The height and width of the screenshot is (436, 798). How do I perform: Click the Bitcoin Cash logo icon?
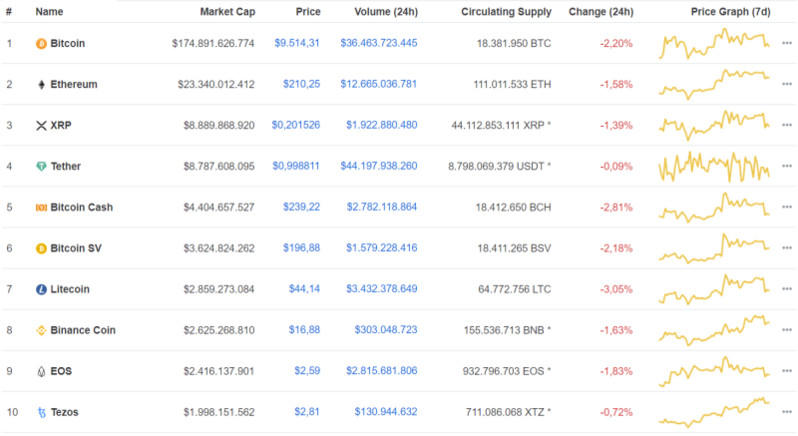coord(41,207)
